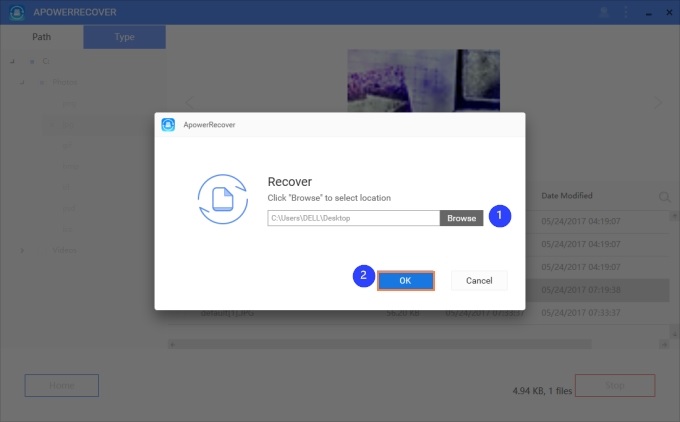The width and height of the screenshot is (680, 422).
Task: Confirm recovery with the OK button
Action: 405,281
